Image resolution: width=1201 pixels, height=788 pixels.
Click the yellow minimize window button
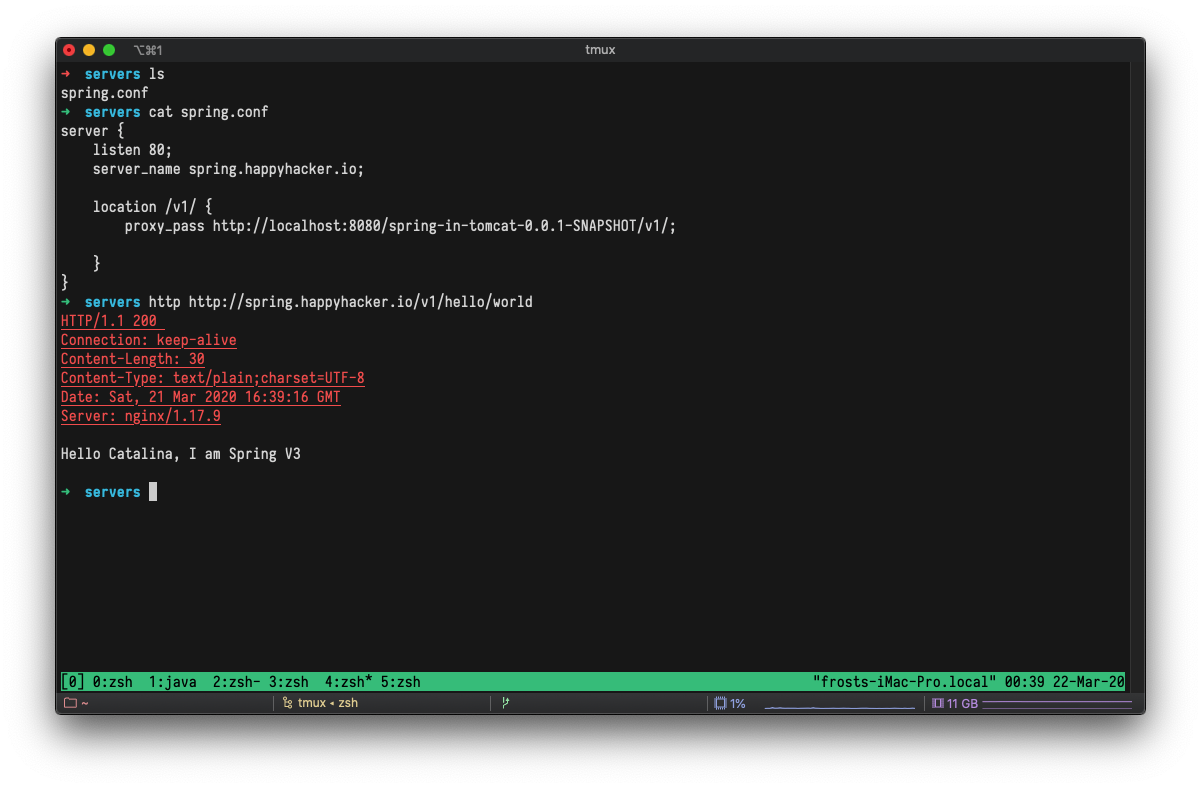[x=89, y=50]
